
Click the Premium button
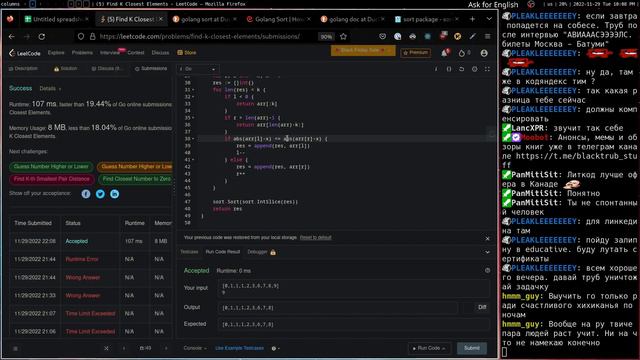416,53
